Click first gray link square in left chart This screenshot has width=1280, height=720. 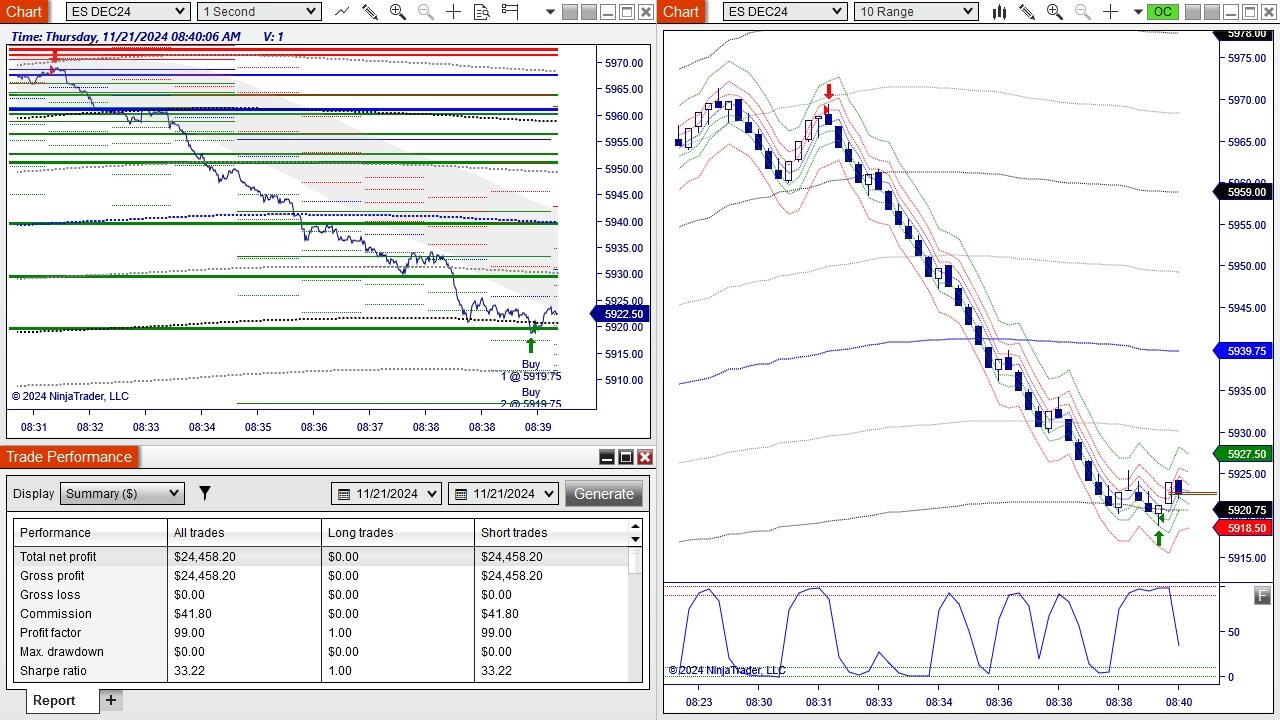pos(569,12)
